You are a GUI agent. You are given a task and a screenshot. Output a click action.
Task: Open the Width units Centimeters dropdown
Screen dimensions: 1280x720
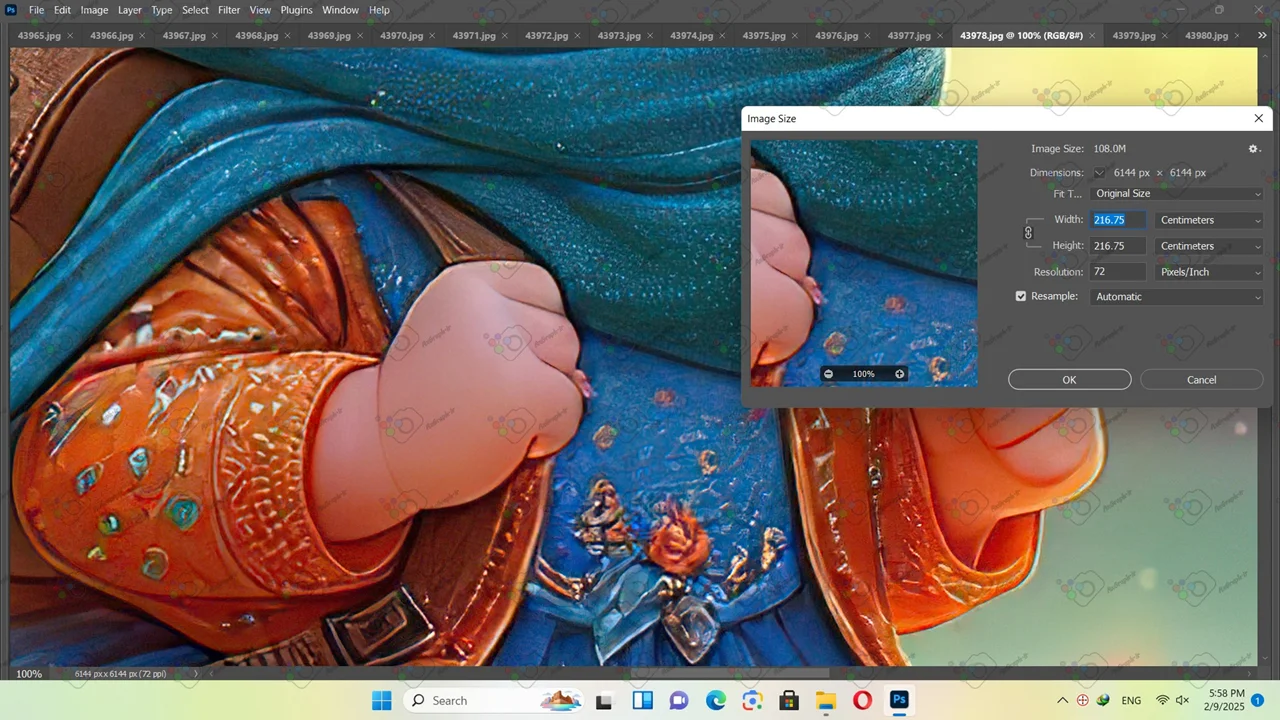[1209, 220]
